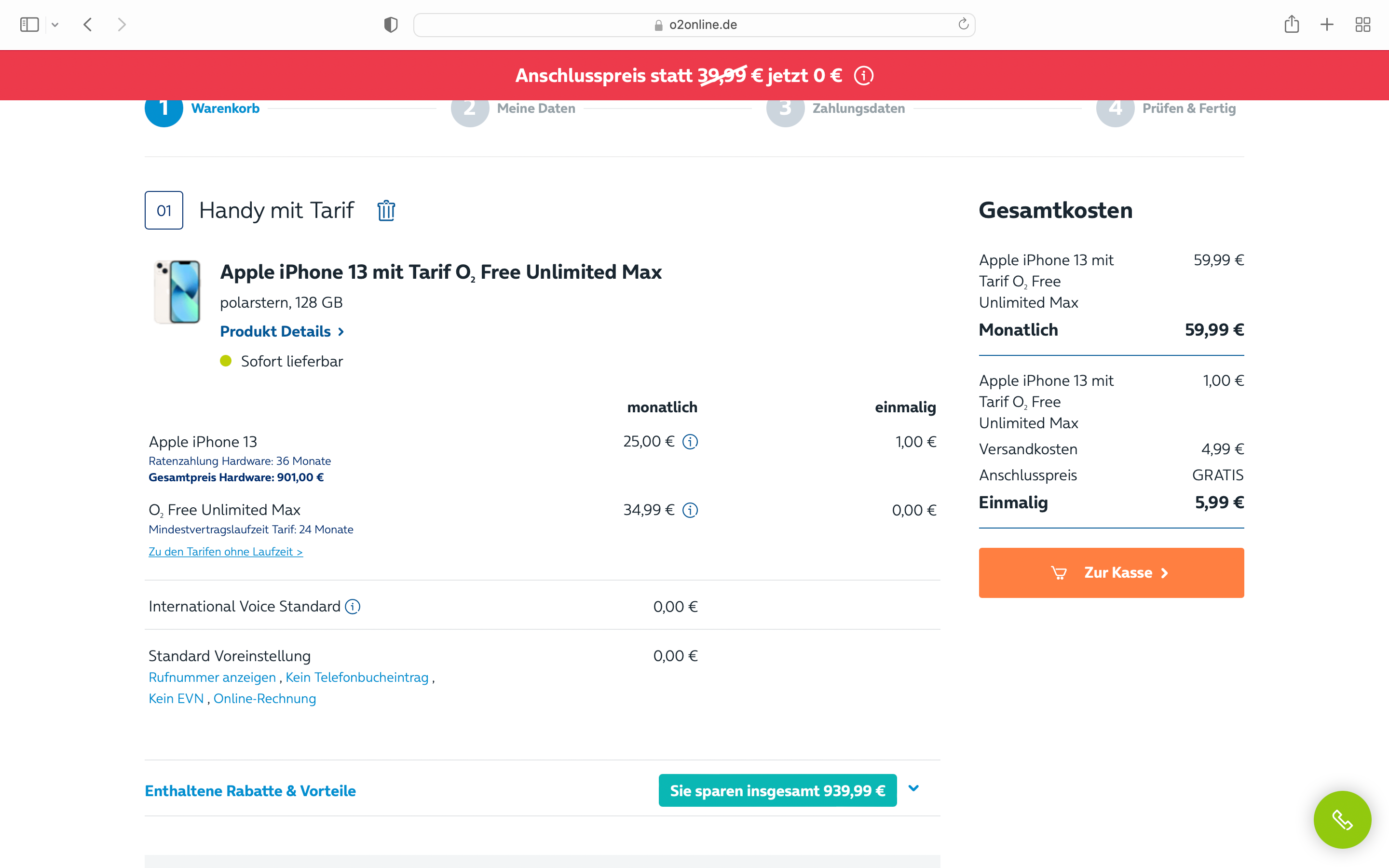The width and height of the screenshot is (1389, 868).
Task: Toggle Safari sidebar
Action: pyautogui.click(x=29, y=25)
